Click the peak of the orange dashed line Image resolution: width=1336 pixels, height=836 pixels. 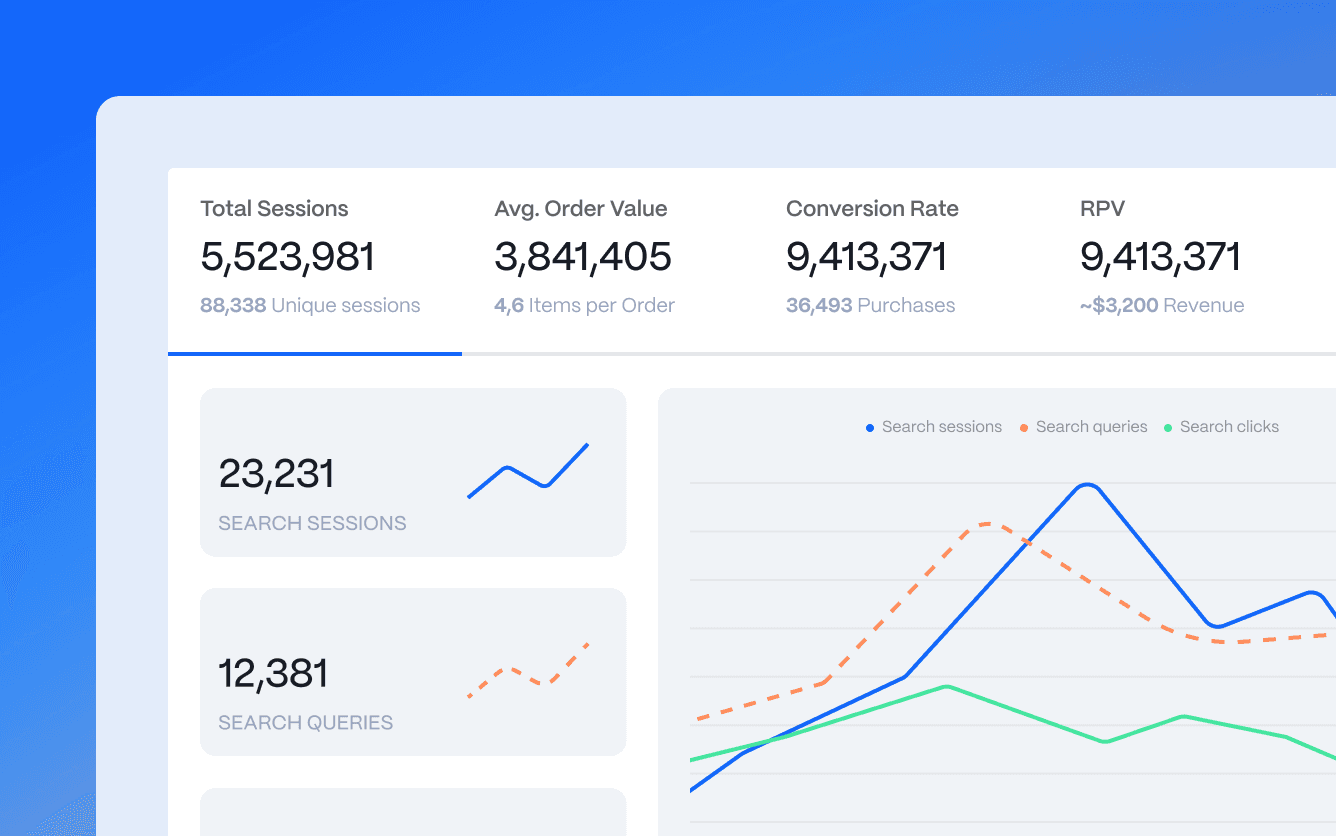click(988, 524)
